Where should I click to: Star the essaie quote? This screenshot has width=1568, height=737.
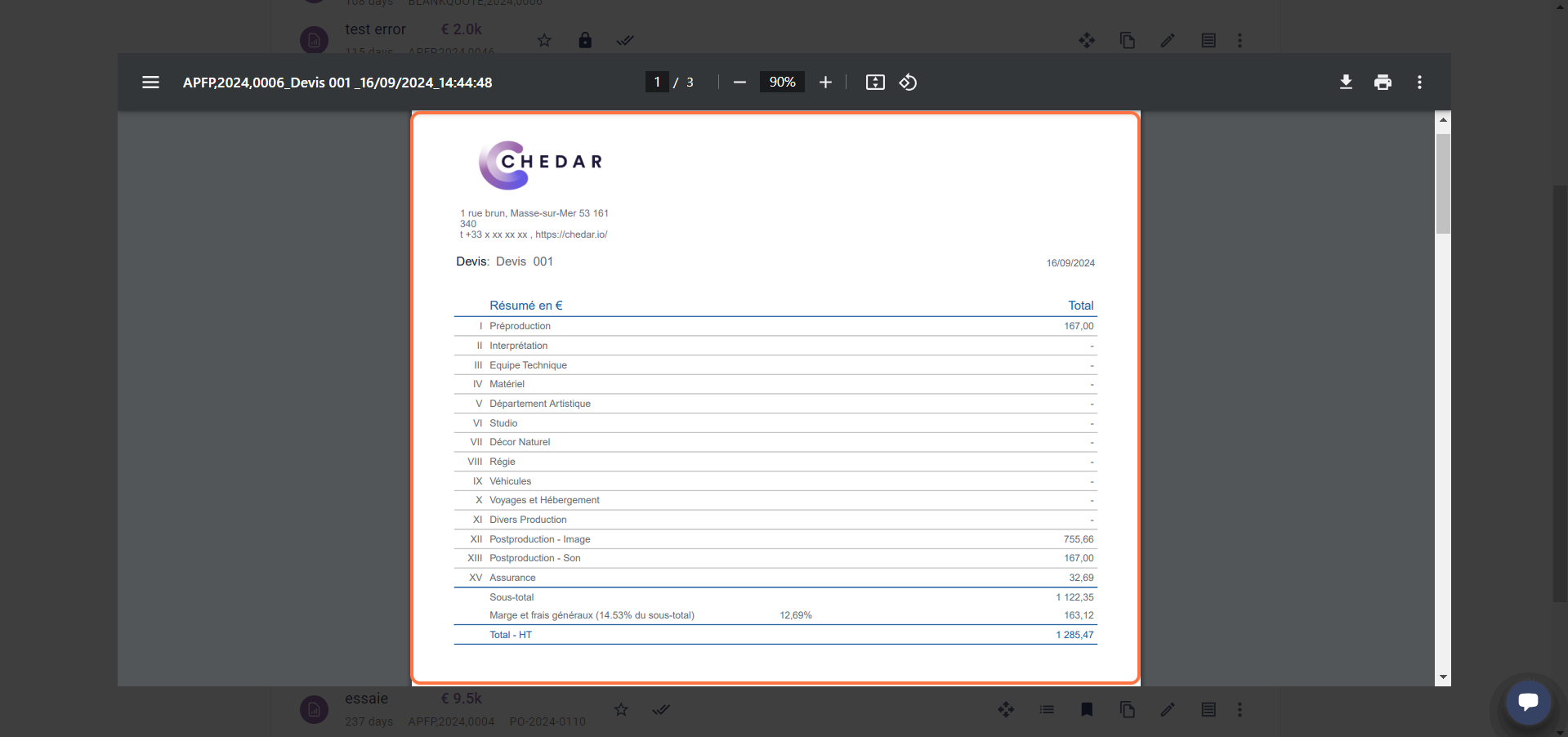[x=621, y=709]
